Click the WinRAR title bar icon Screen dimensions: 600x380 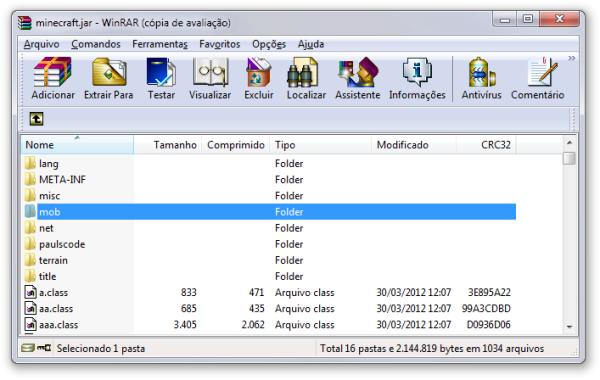point(25,23)
